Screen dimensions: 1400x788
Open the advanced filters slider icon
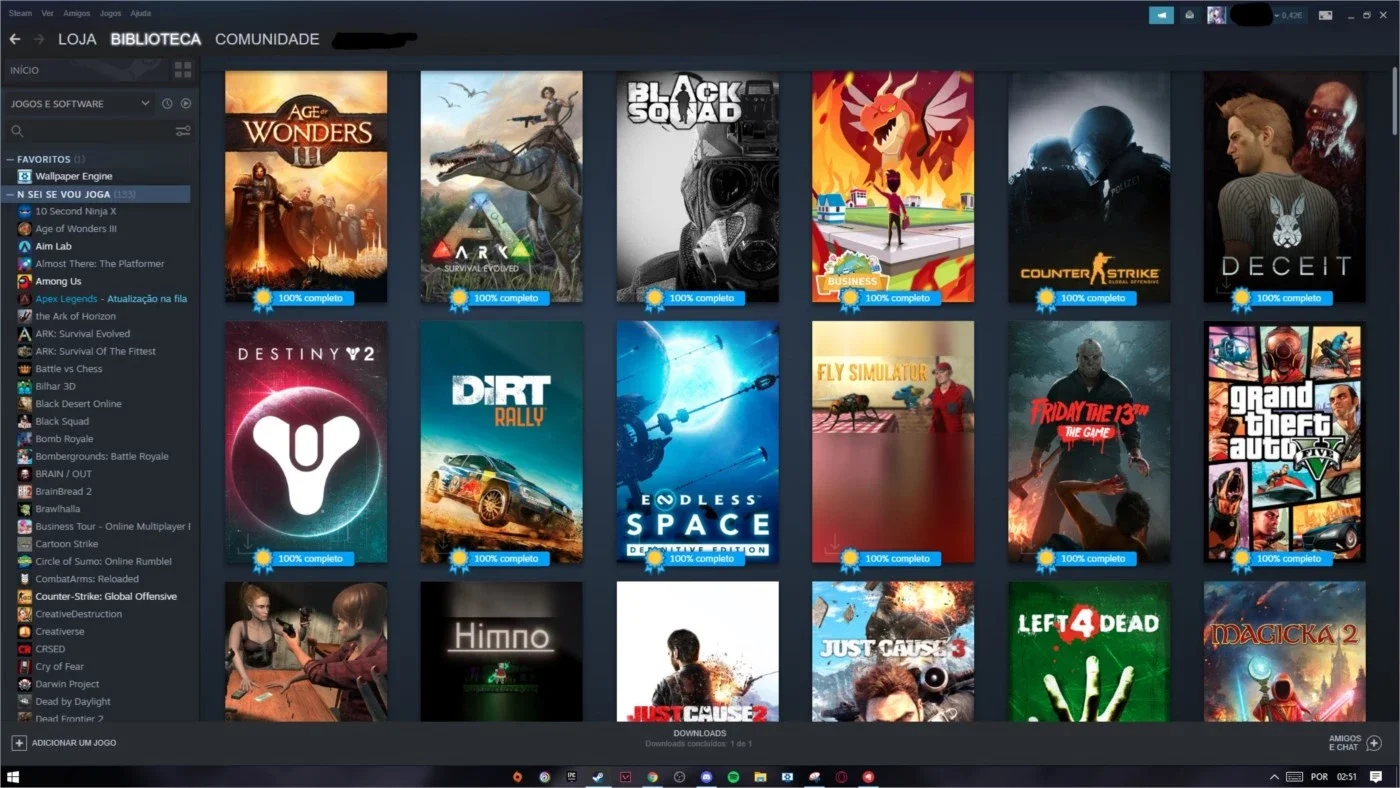click(x=183, y=131)
